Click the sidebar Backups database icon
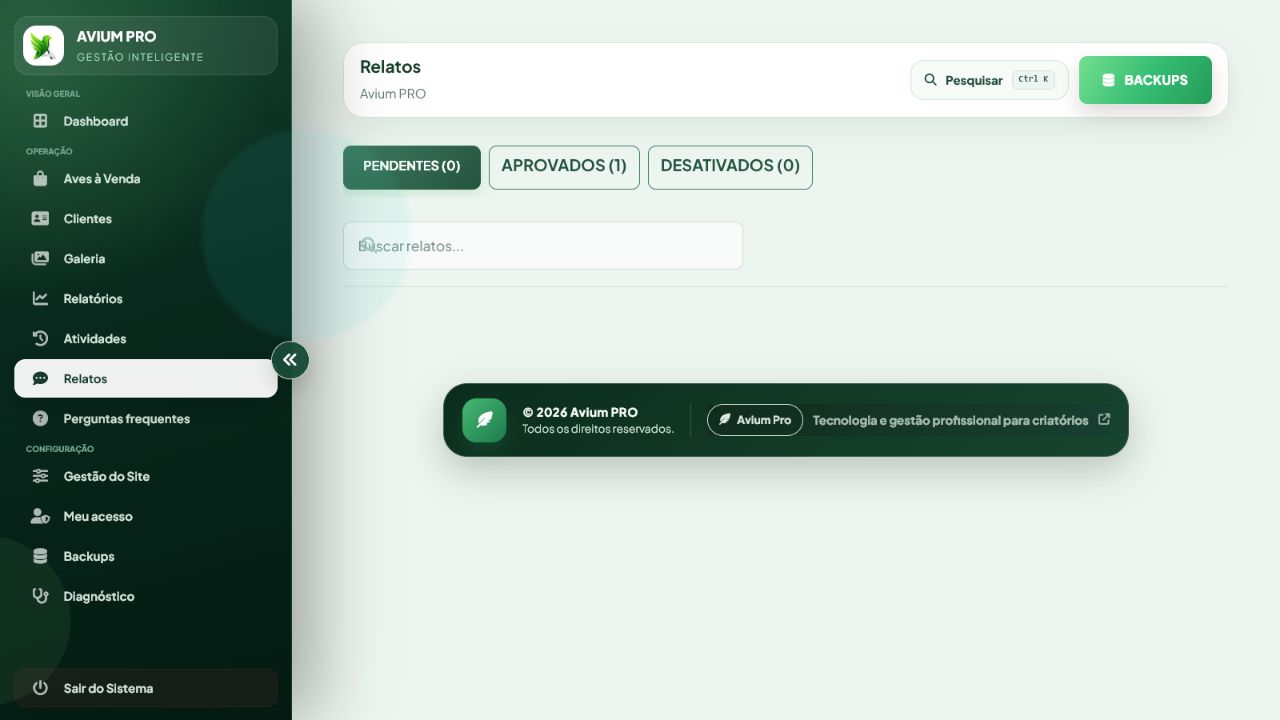Viewport: 1280px width, 720px height. pos(40,556)
